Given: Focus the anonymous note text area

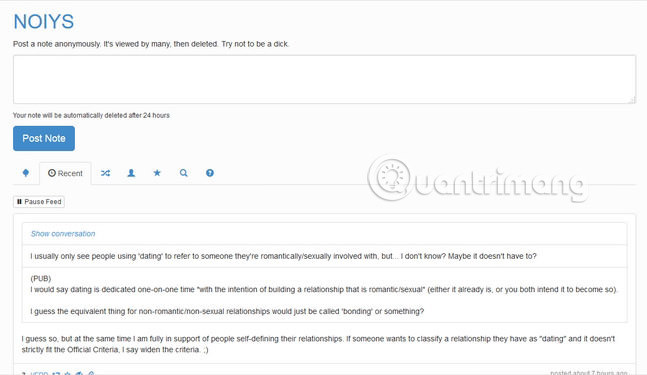Looking at the screenshot, I should coord(324,79).
